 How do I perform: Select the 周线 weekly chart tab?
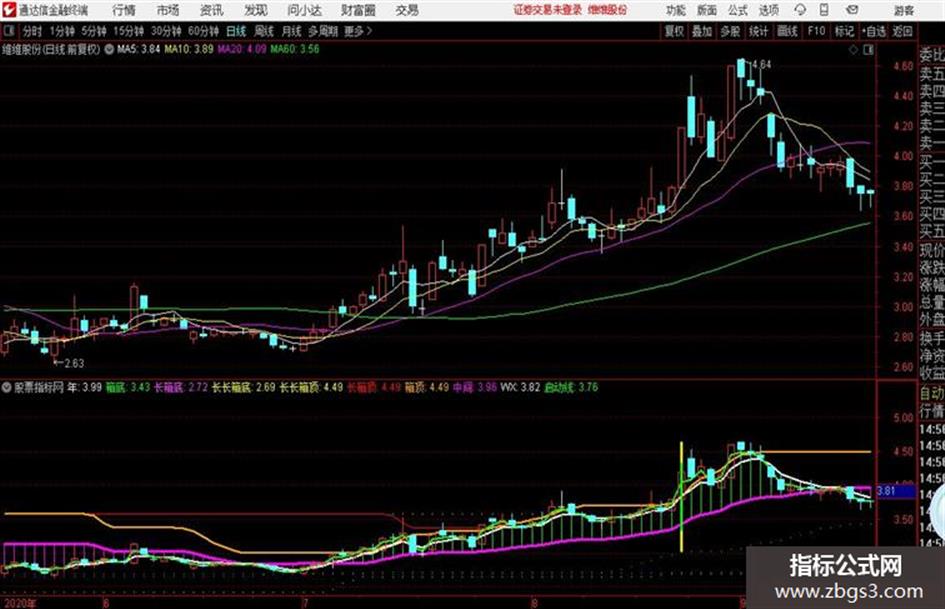[x=264, y=31]
